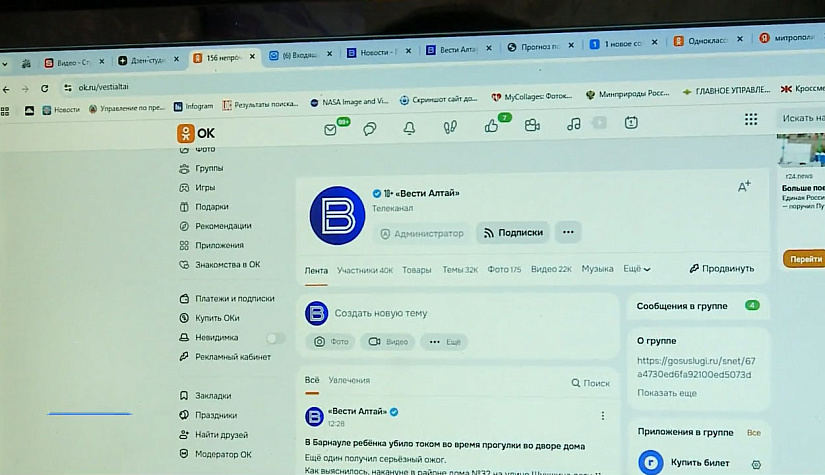This screenshot has height=475, width=825.
Task: Click the Продвинуть promote link
Action: coord(722,268)
